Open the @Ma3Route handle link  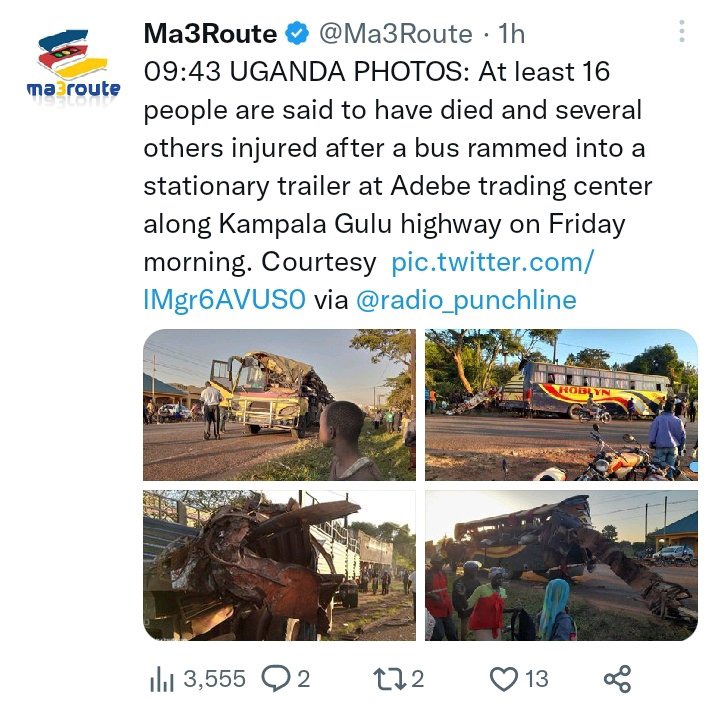tap(395, 33)
